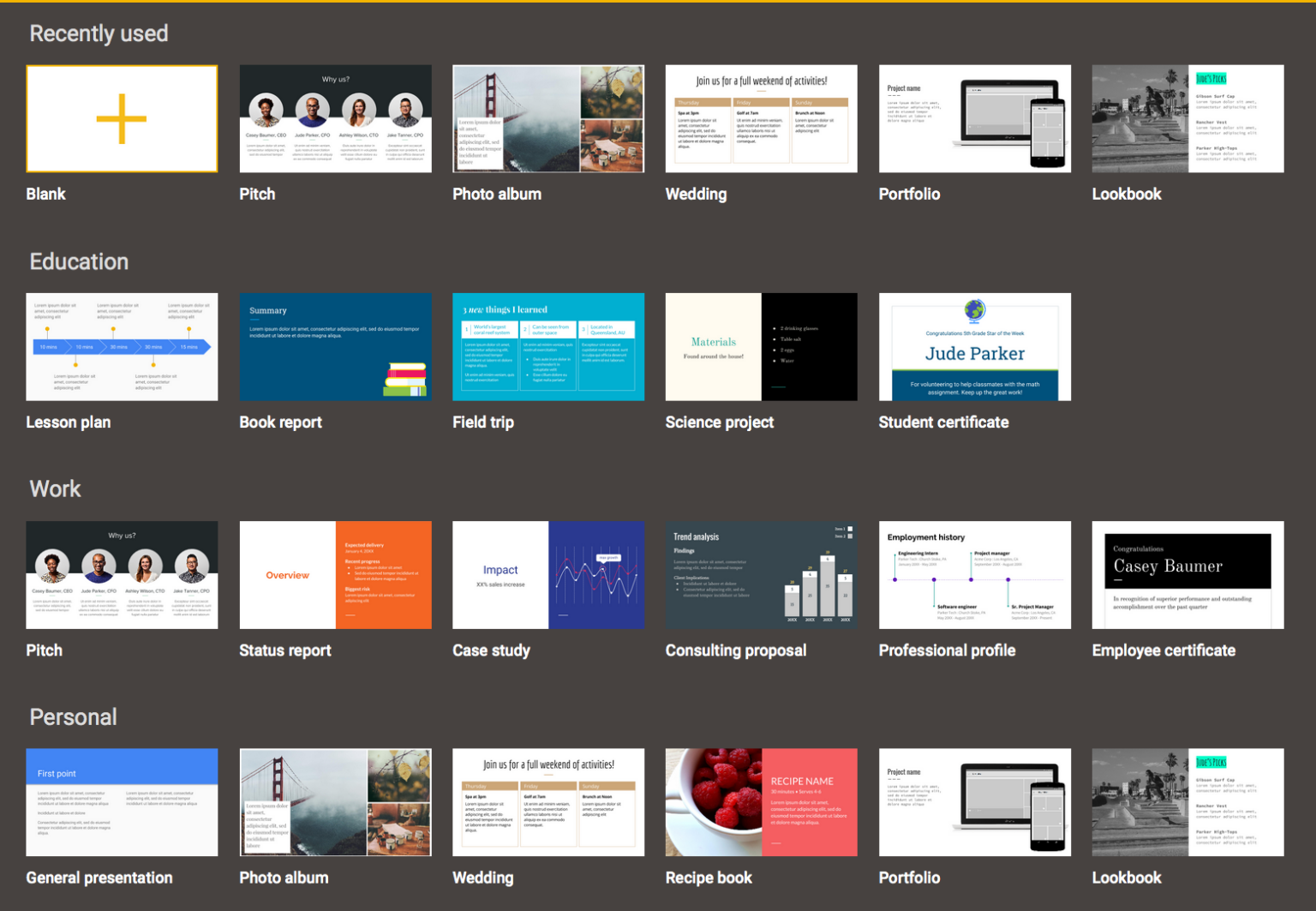This screenshot has height=911, width=1316.
Task: Choose the Employee certificate template
Action: pyautogui.click(x=1187, y=574)
